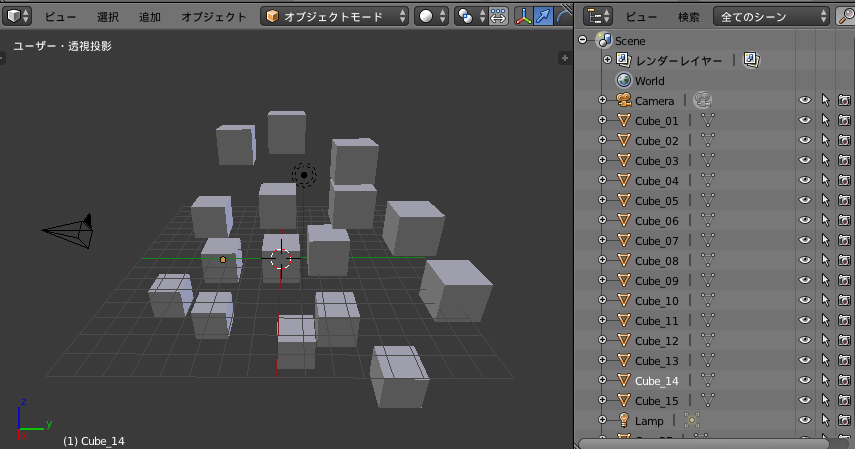Hide Cube_12 with its eye icon
The height and width of the screenshot is (449, 855).
click(805, 340)
